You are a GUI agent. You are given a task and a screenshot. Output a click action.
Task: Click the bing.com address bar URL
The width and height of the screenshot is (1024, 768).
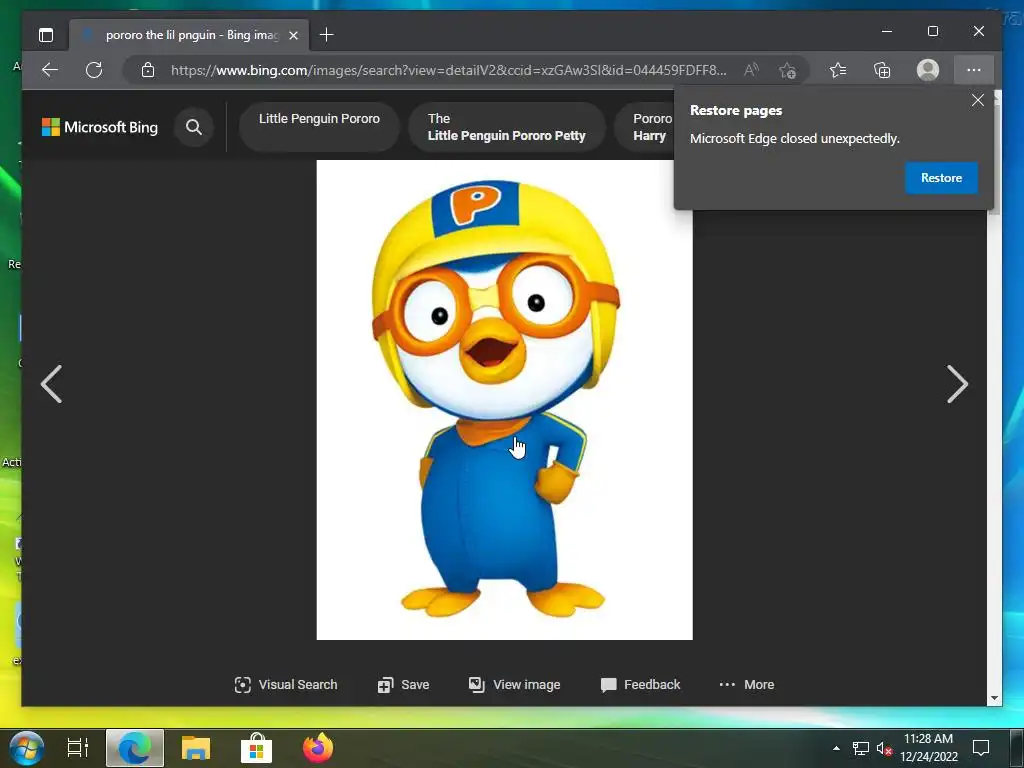click(x=448, y=70)
